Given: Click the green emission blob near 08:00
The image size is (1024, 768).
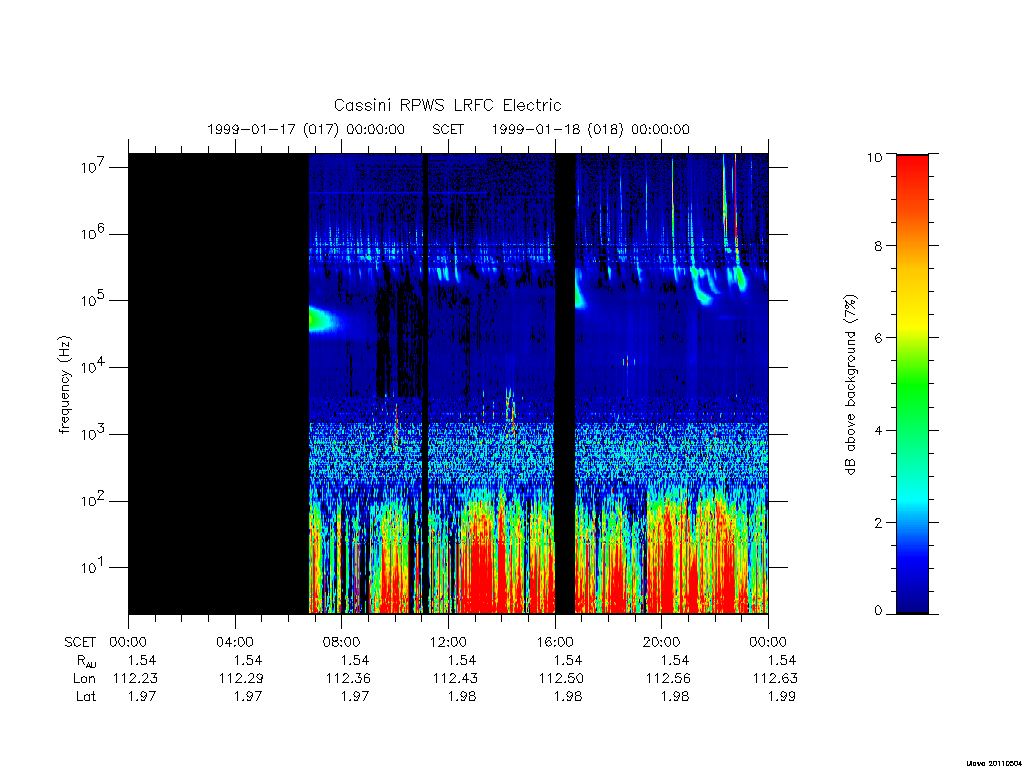Looking at the screenshot, I should click(x=325, y=319).
